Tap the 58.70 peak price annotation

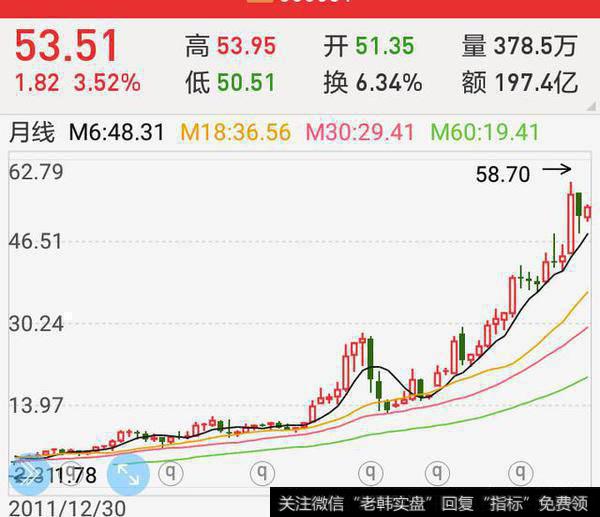click(503, 175)
